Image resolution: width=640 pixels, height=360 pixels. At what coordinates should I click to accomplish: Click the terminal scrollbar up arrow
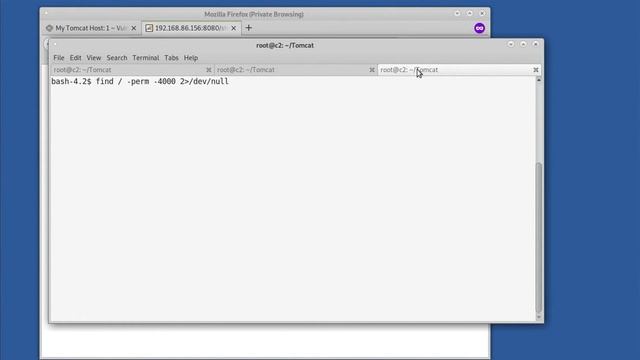coord(539,80)
